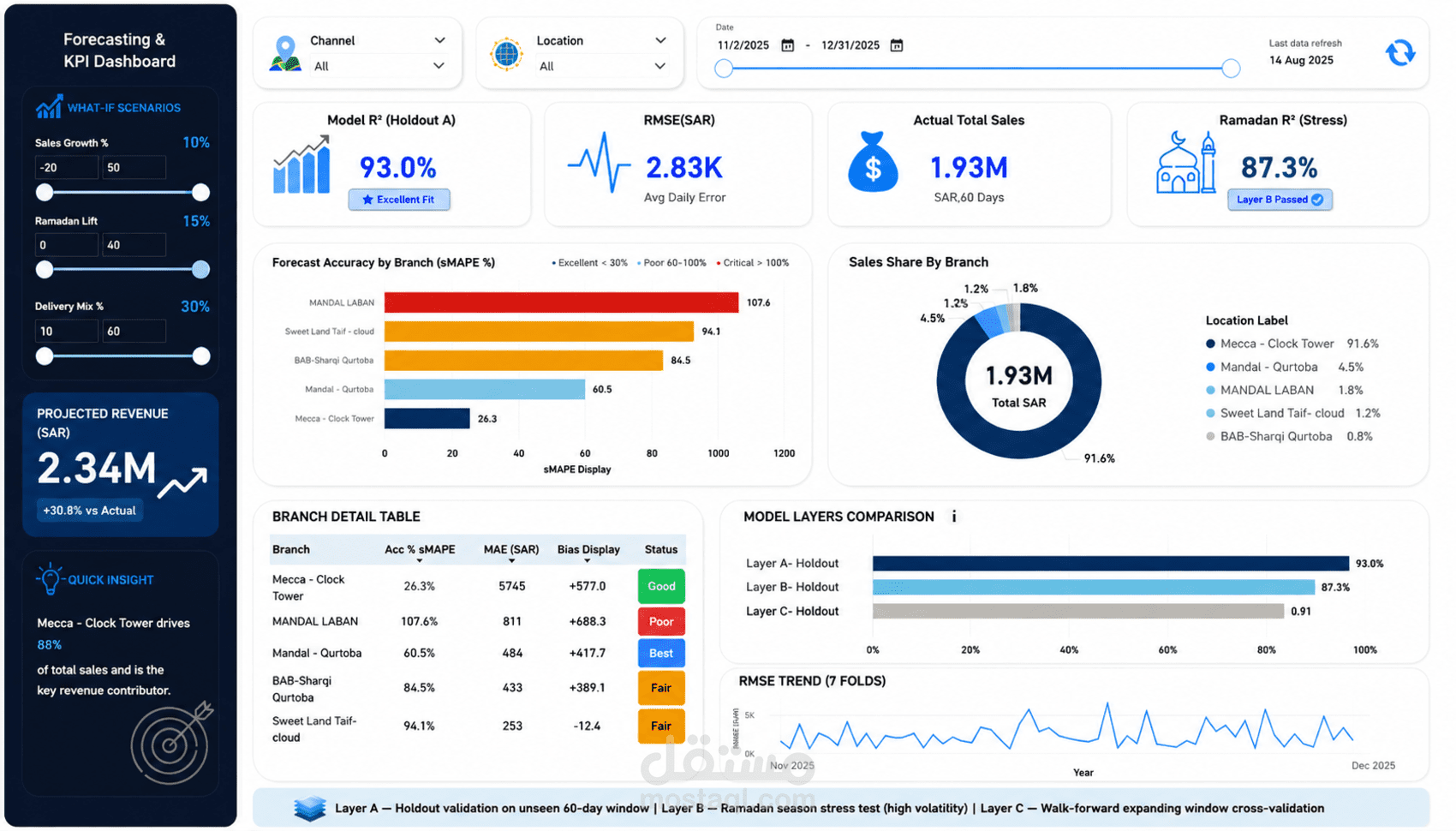The height and width of the screenshot is (831, 1456).
Task: Select Mandal - Qurtoba legend entry
Action: (1284, 367)
